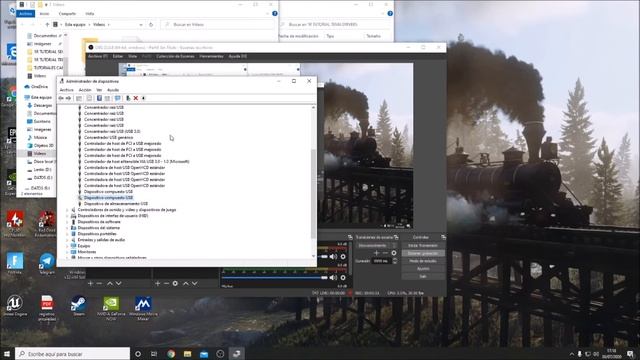Select Controlador de host eXtensible VIA USB 3.0
The height and width of the screenshot is (360, 640).
[x=136, y=162]
